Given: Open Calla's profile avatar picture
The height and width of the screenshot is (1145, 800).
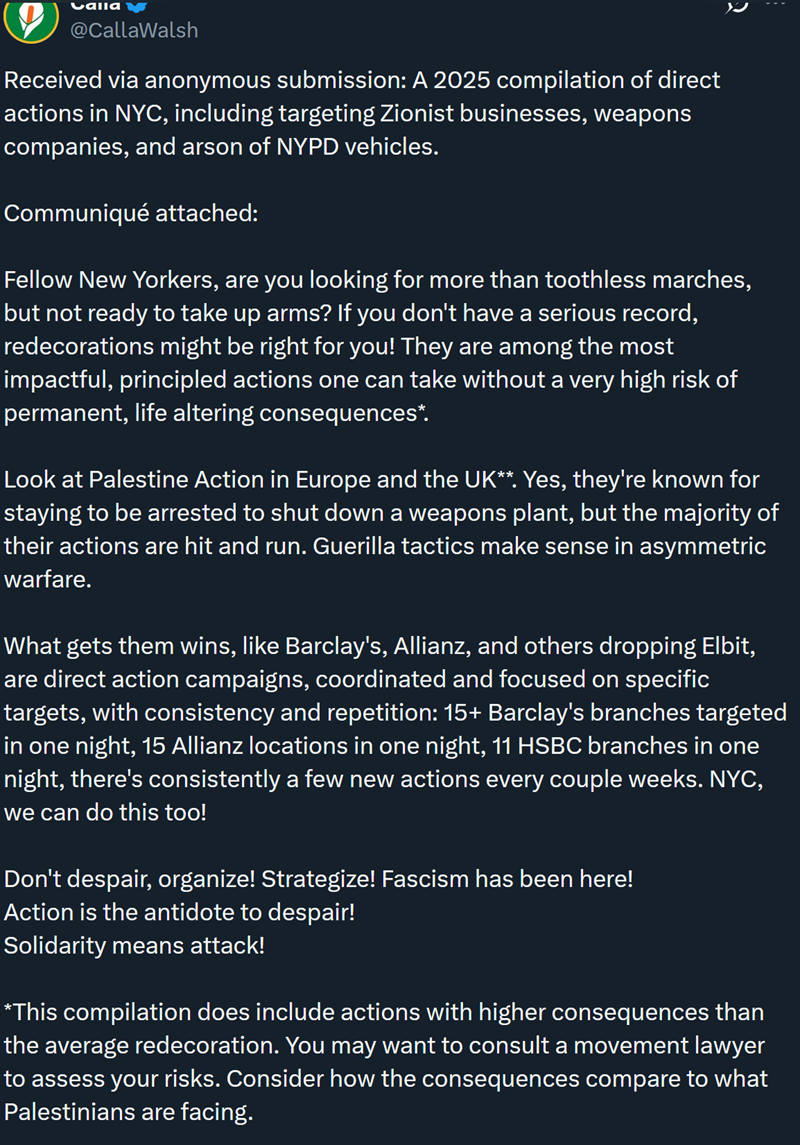Looking at the screenshot, I should click(30, 20).
